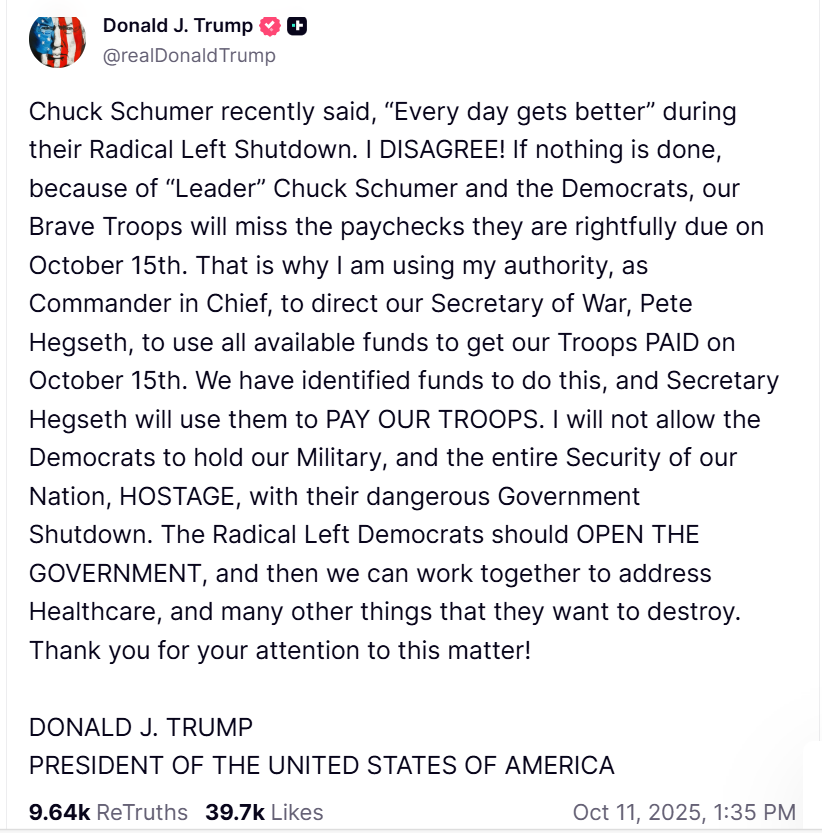Open the Donald J. Trump display name

[x=178, y=27]
